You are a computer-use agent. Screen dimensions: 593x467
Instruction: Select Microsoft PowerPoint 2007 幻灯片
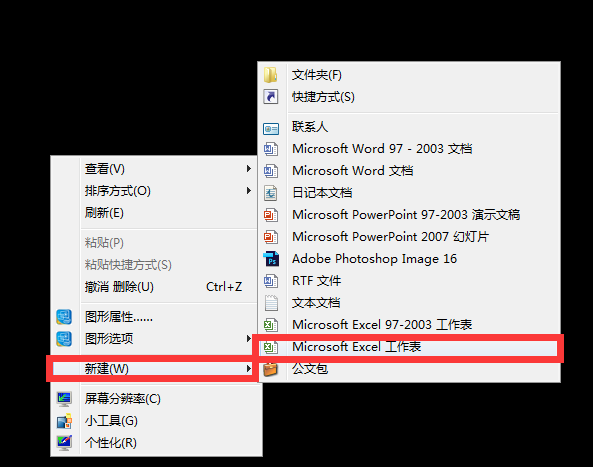[x=409, y=237]
